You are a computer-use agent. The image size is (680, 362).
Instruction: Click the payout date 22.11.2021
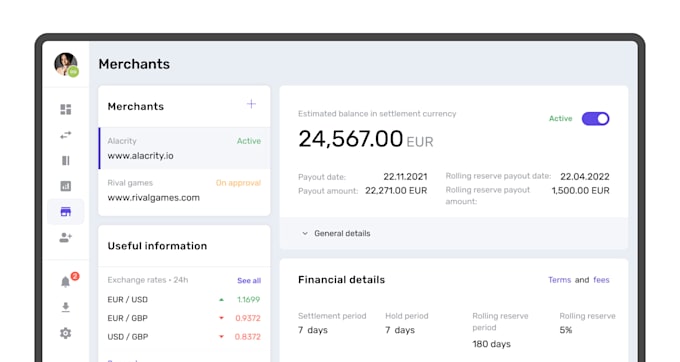pyautogui.click(x=405, y=177)
